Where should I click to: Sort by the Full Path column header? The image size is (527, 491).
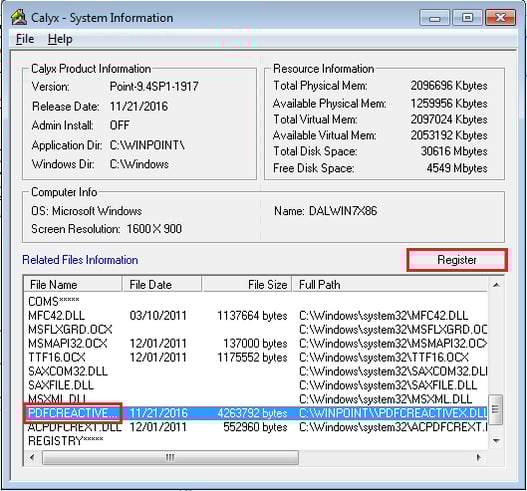point(390,284)
